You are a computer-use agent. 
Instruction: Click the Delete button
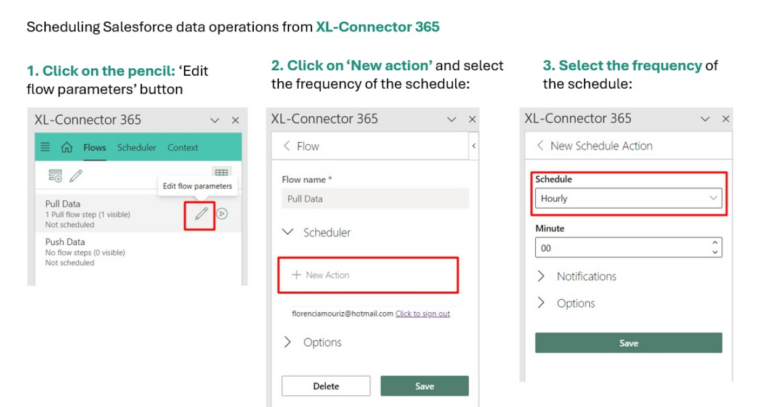pyautogui.click(x=325, y=386)
